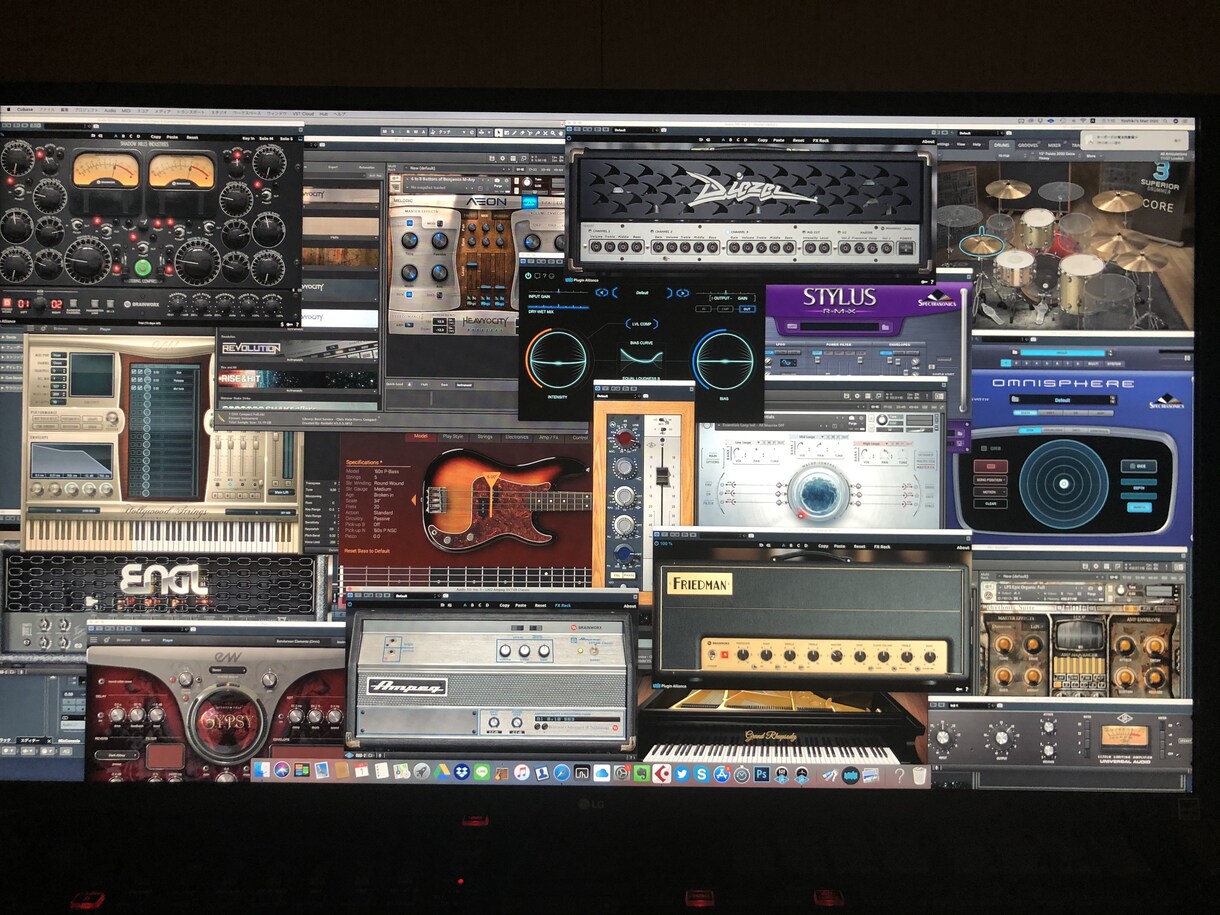Toggle the IN button under OUTPUT GAIN
Viewport: 1220px width, 915px height.
coord(704,309)
